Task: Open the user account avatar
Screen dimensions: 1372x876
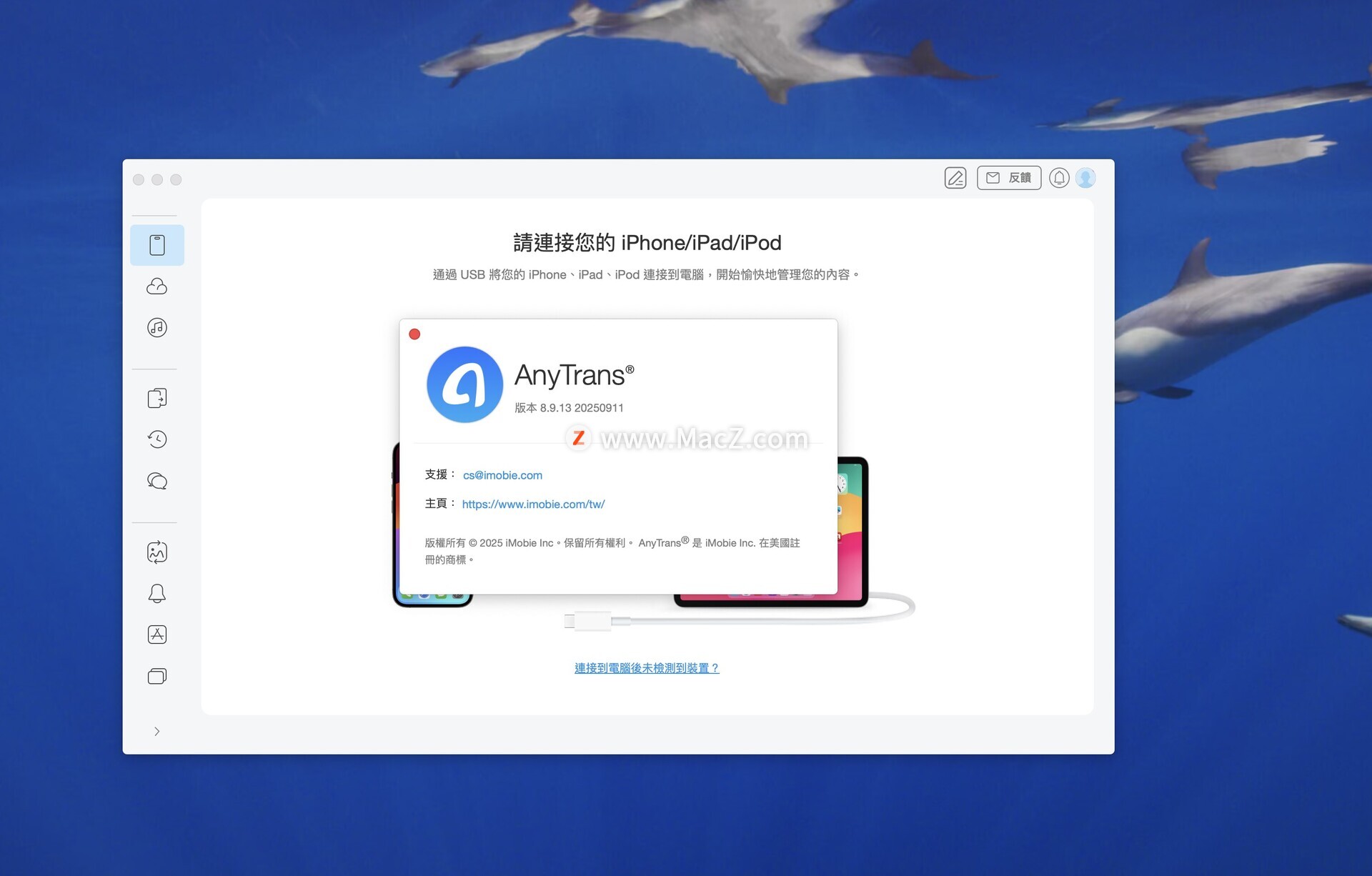Action: 1085,178
